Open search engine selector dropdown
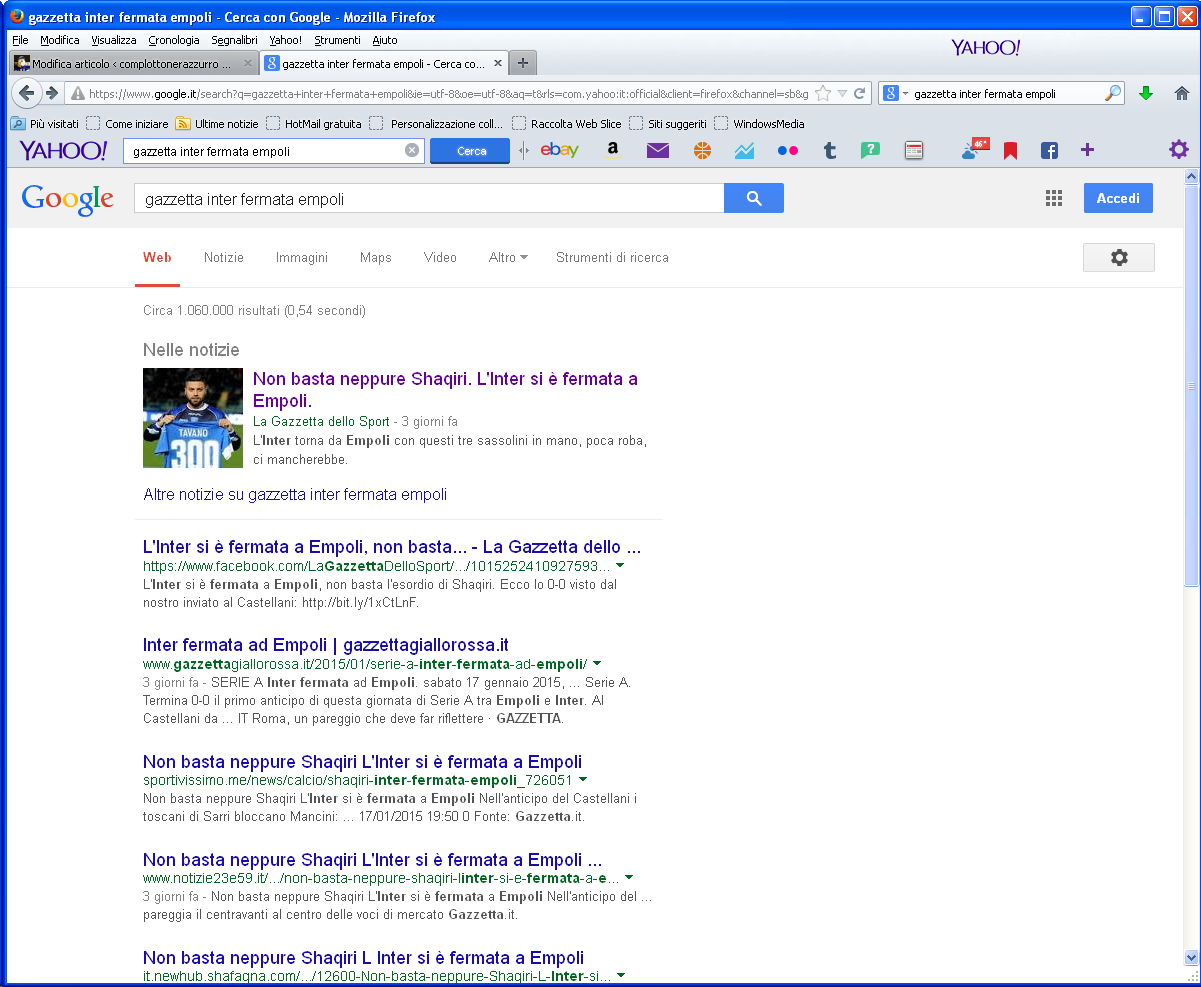Screen dimensions: 1201x987 [896, 93]
